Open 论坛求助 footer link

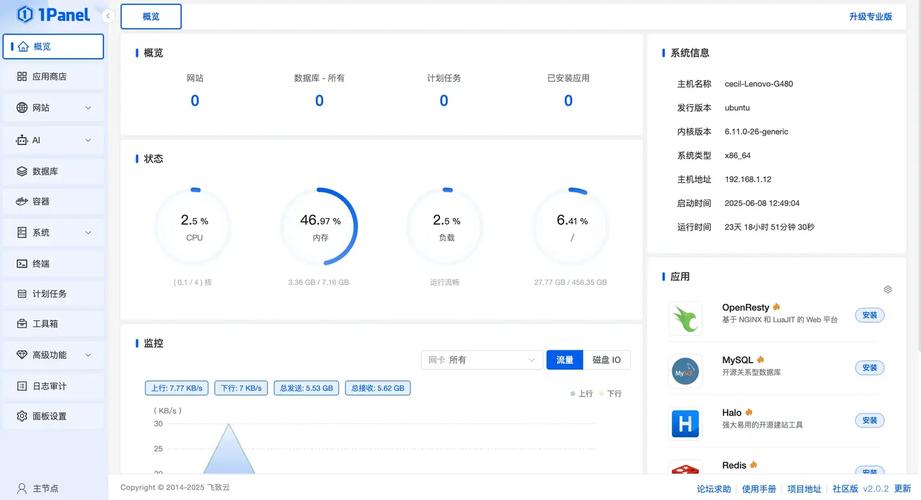pos(714,489)
